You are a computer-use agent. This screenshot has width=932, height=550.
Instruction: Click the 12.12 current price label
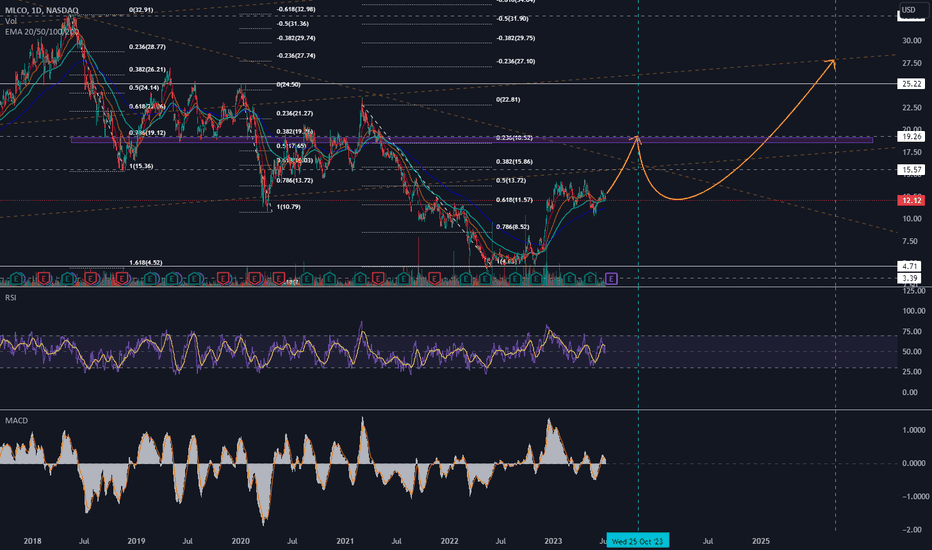click(x=911, y=200)
